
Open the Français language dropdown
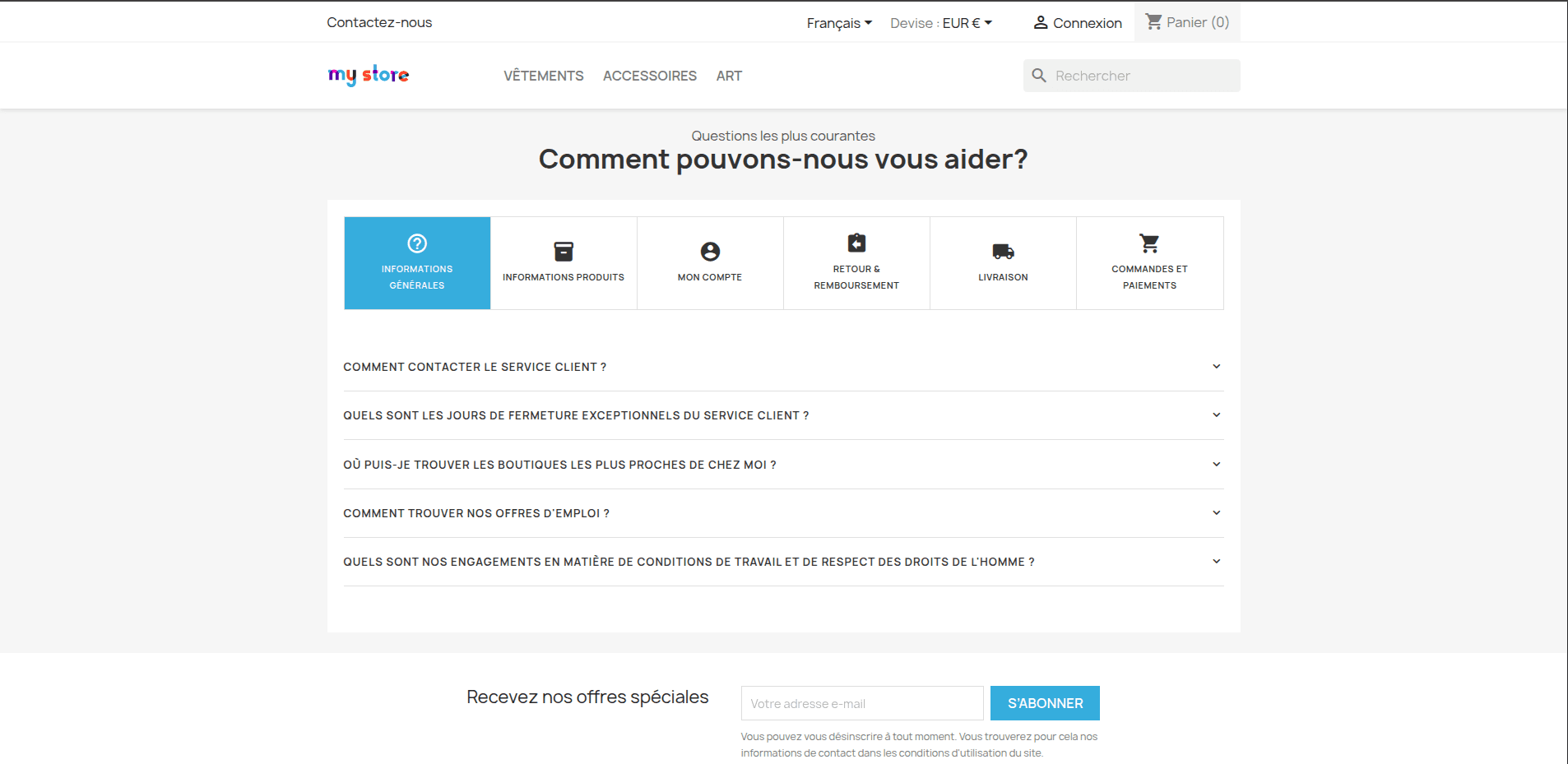[x=838, y=22]
